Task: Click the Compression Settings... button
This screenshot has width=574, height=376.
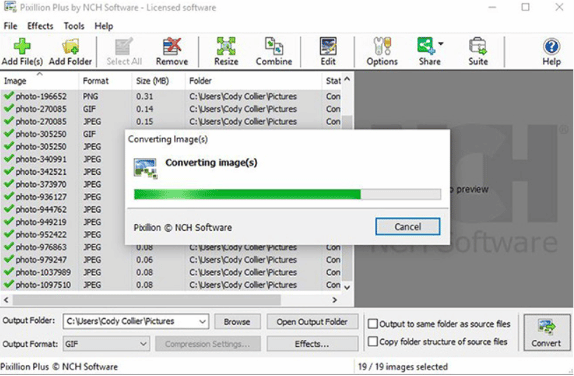Action: click(x=208, y=344)
